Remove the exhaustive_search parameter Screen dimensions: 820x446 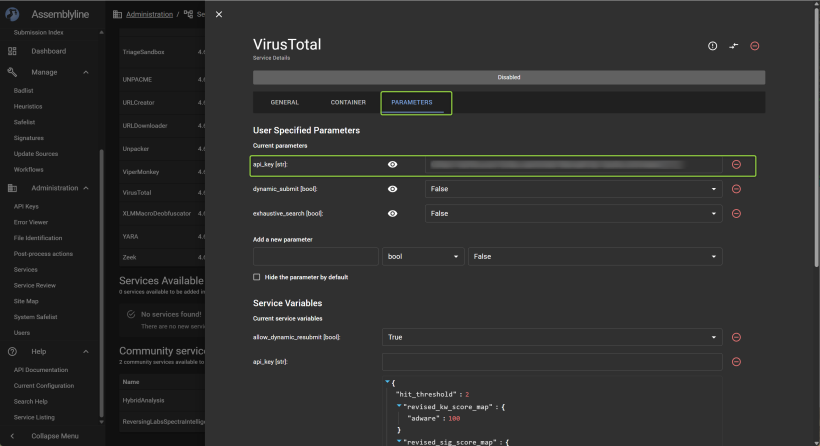736,213
